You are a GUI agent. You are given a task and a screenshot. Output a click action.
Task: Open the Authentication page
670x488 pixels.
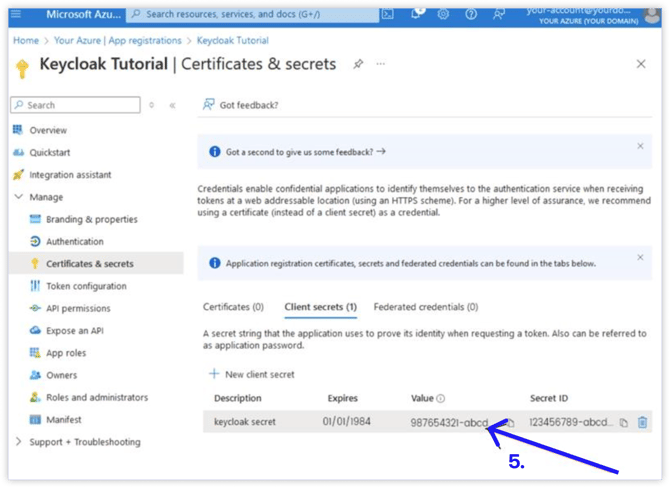[75, 241]
